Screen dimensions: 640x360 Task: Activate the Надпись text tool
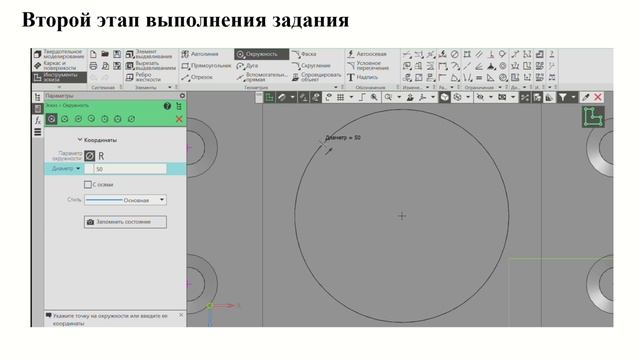[x=362, y=77]
